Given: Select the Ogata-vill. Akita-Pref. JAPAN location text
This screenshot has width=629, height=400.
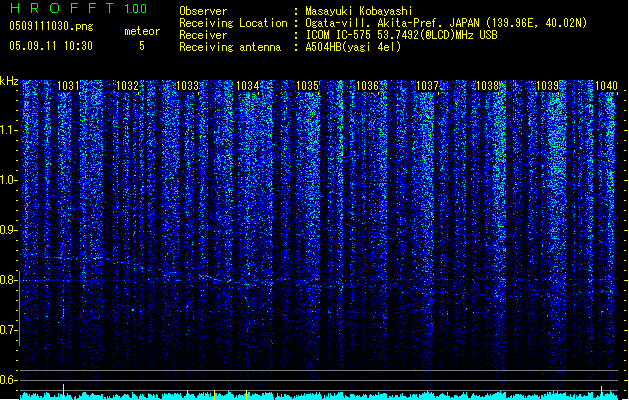Looking at the screenshot, I should coord(446,23).
